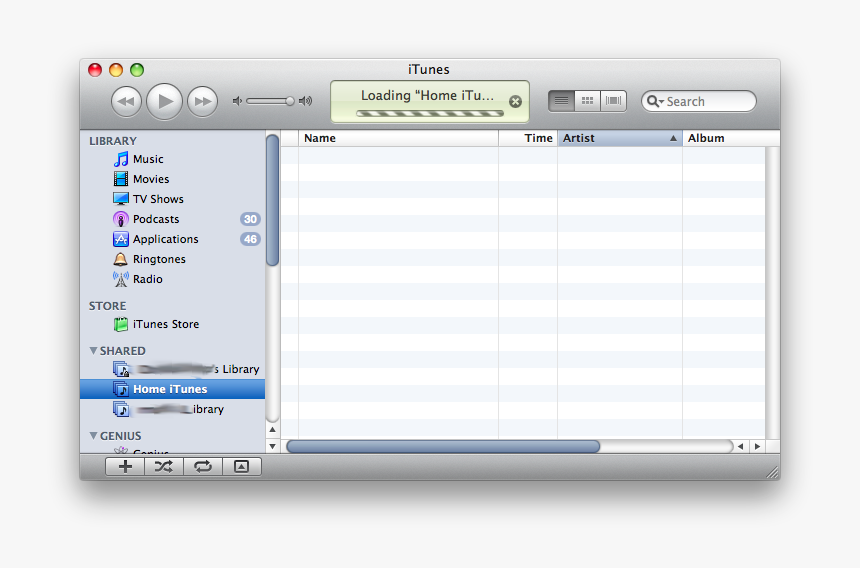Viewport: 860px width, 568px height.
Task: Click the sidebar scroll up arrow
Action: click(x=273, y=429)
